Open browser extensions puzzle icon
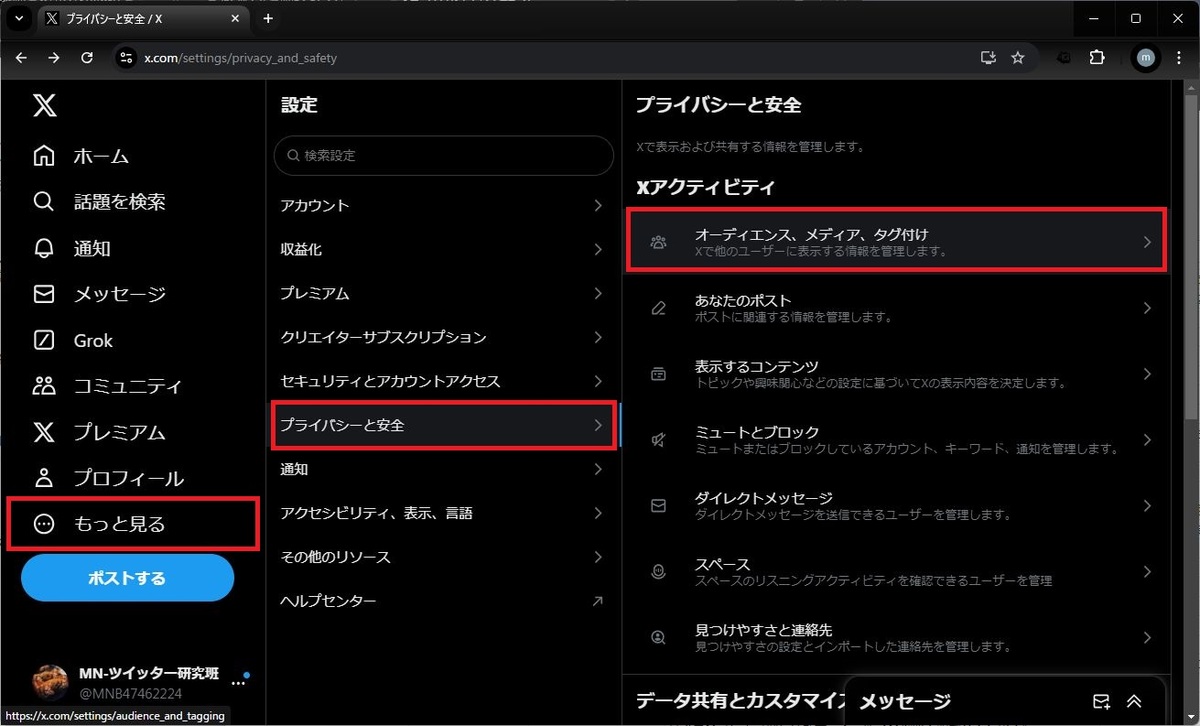 tap(1097, 58)
